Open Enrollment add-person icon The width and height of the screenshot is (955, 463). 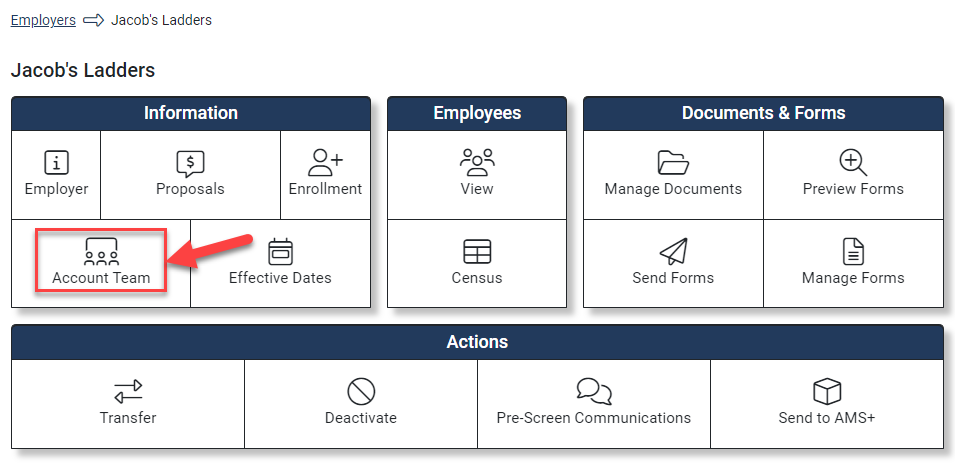tap(325, 163)
